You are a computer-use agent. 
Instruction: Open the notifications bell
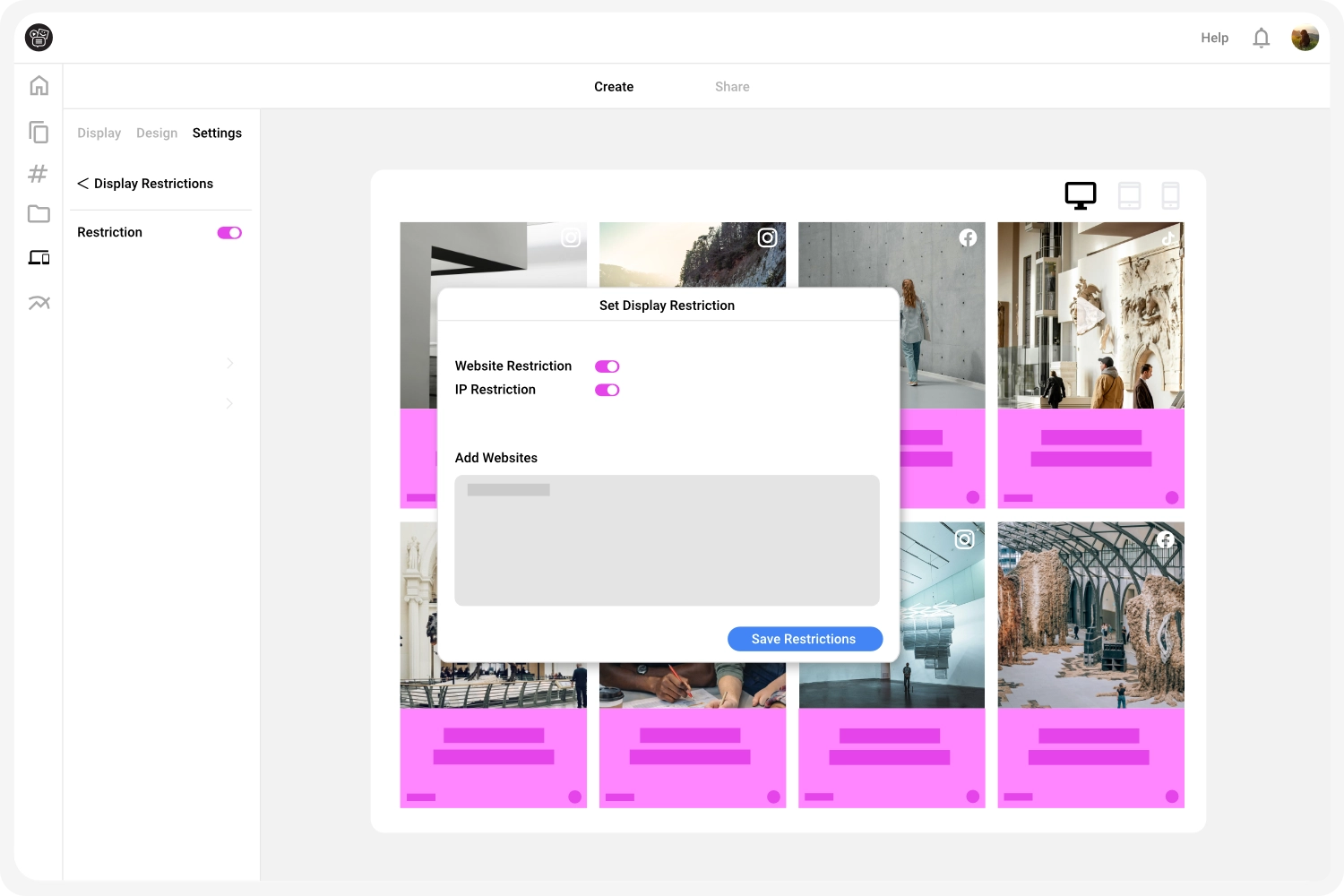coord(1261,38)
